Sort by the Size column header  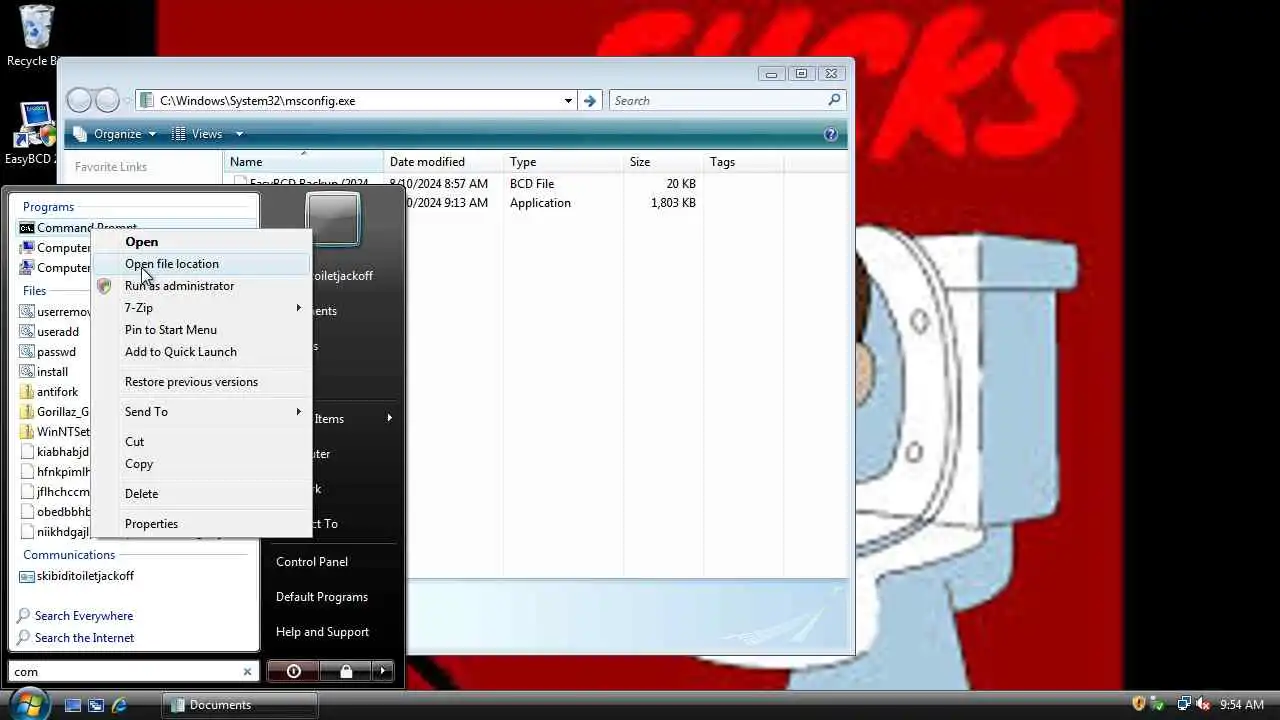pos(663,162)
